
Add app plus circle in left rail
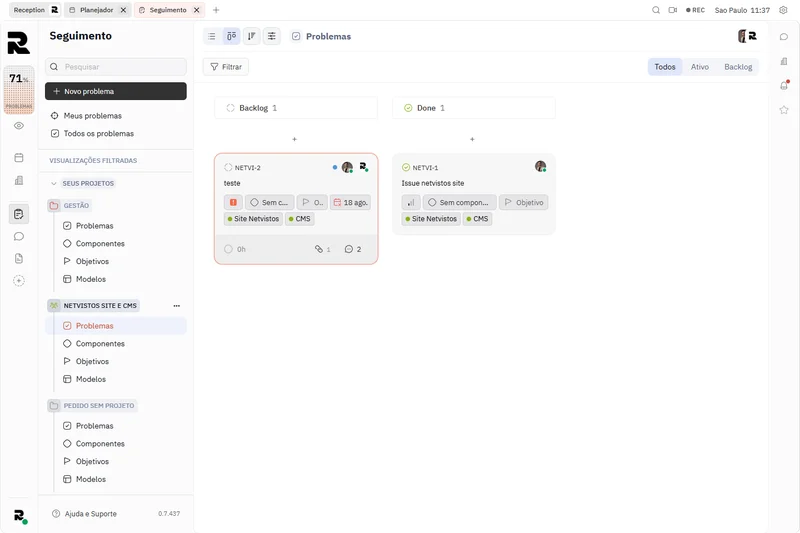pos(19,281)
